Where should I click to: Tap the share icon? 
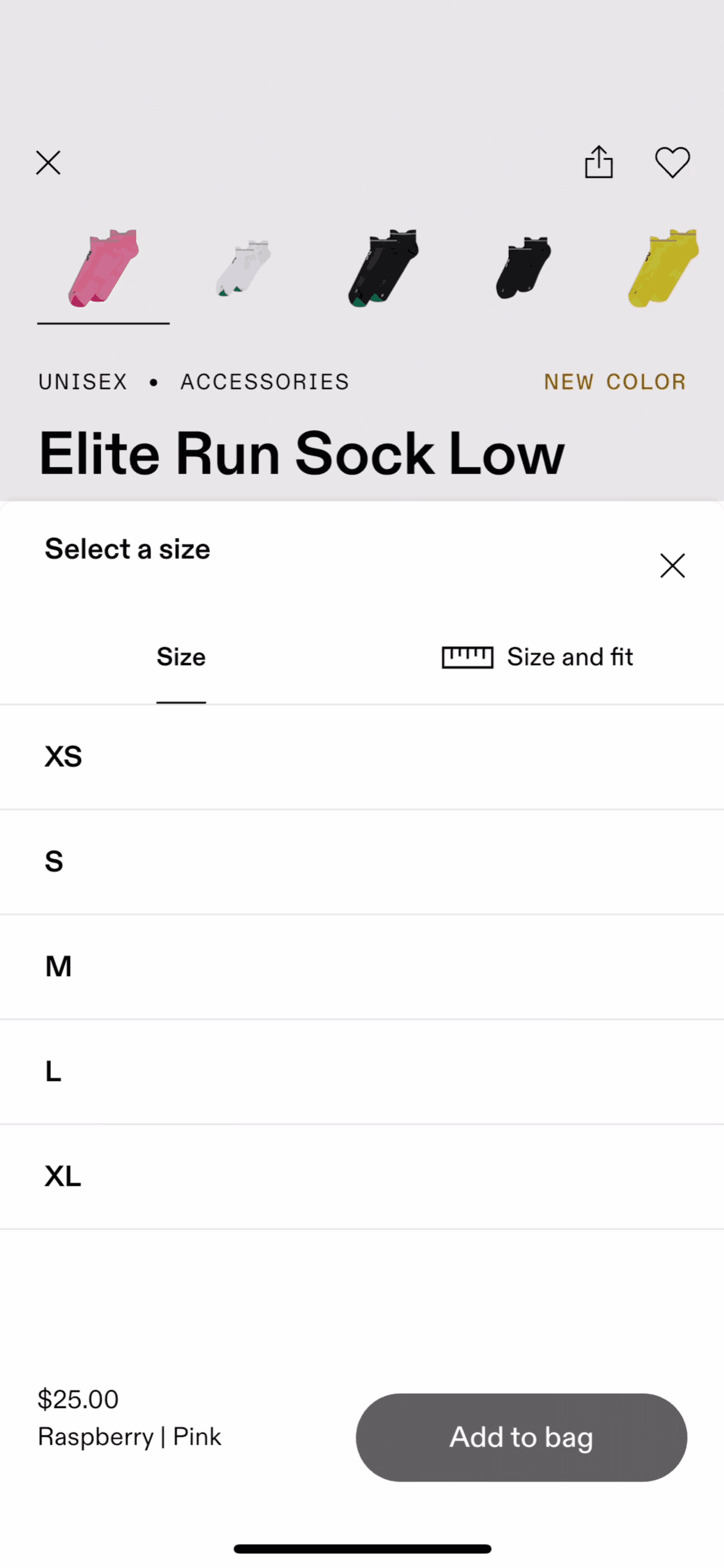598,163
